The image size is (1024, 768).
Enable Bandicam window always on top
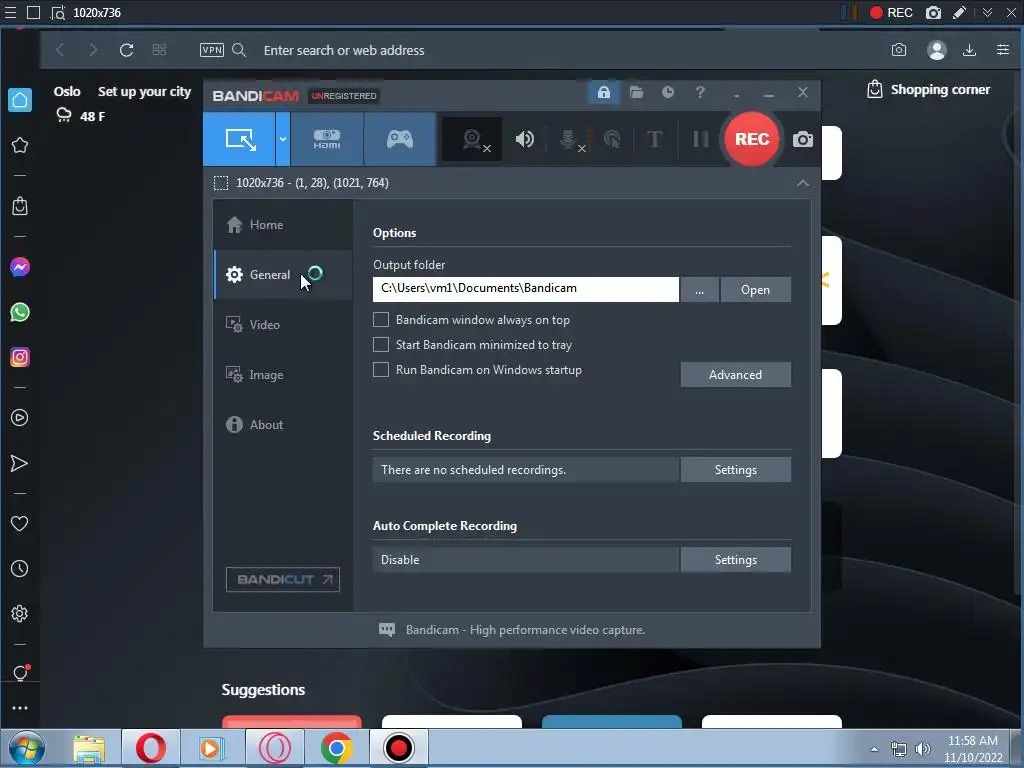click(381, 319)
